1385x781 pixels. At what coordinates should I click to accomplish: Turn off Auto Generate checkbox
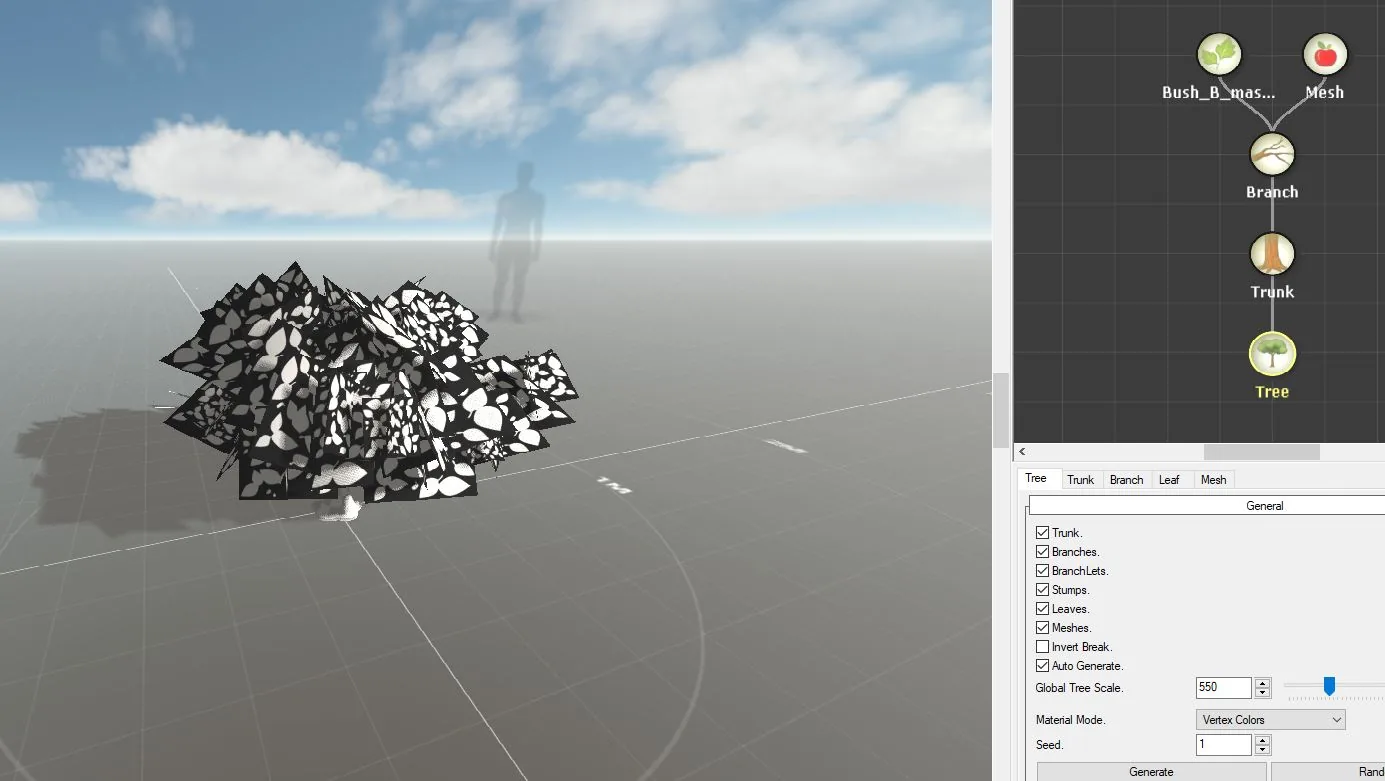(x=1043, y=666)
